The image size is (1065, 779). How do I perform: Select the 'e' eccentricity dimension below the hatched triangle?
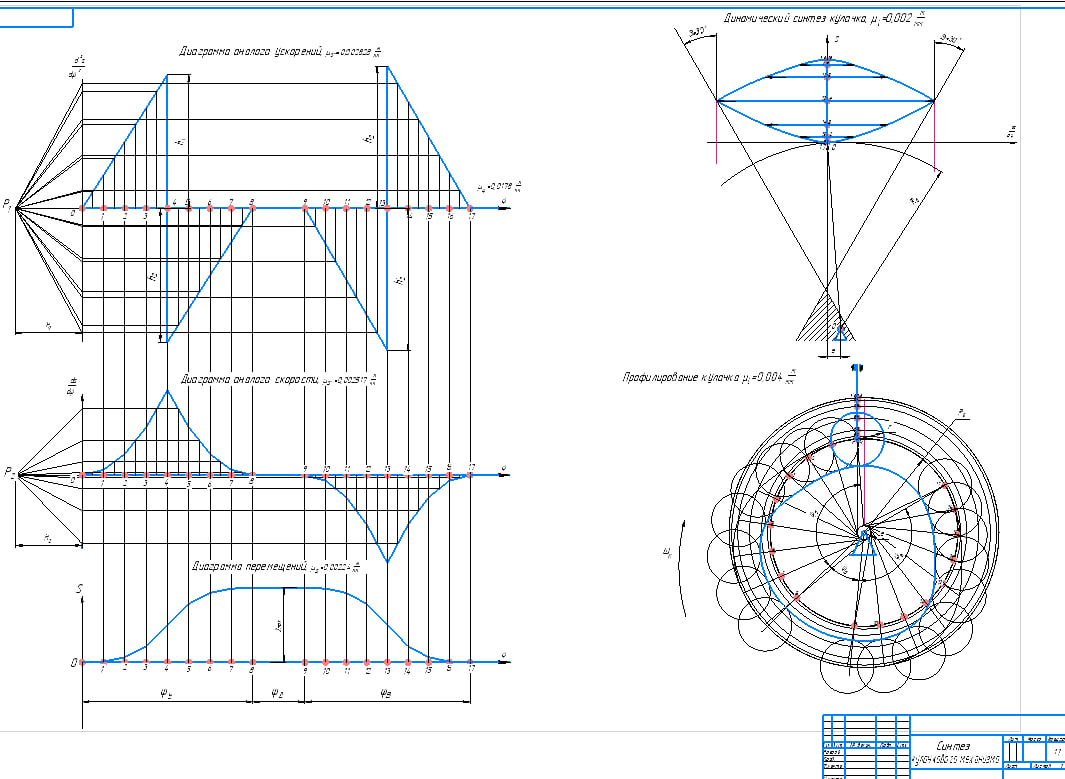834,352
